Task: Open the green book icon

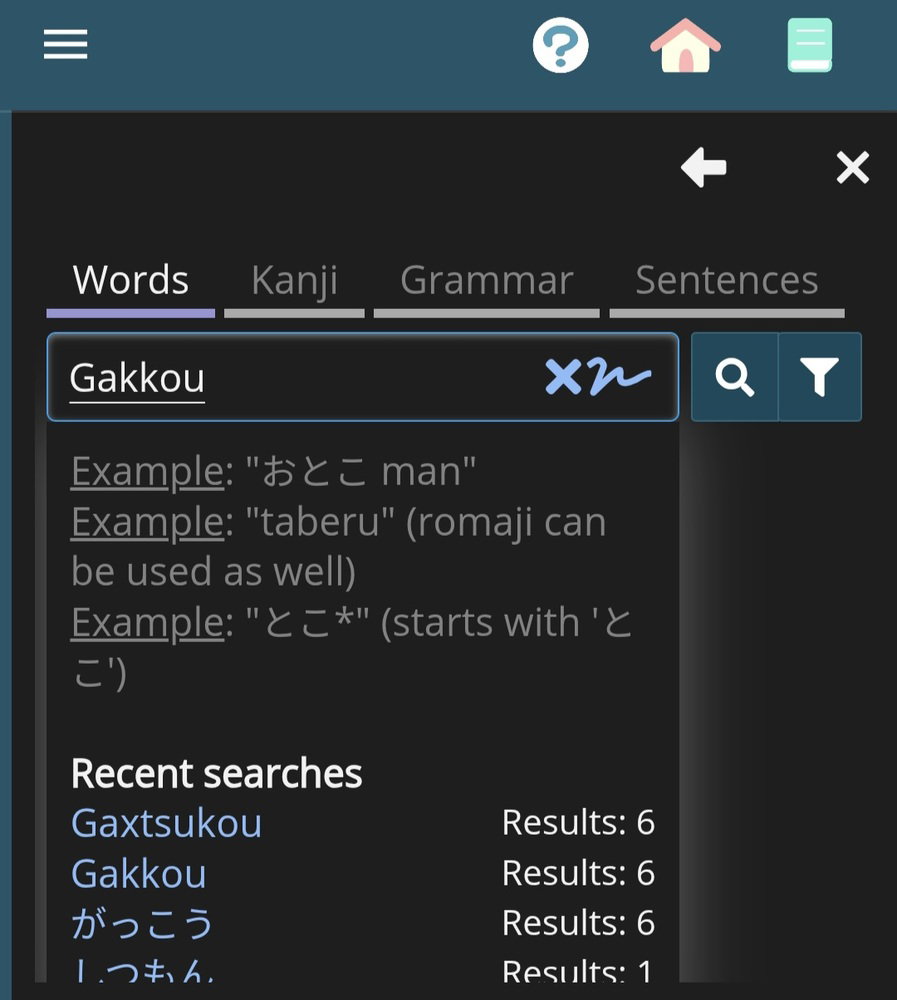Action: [x=809, y=46]
